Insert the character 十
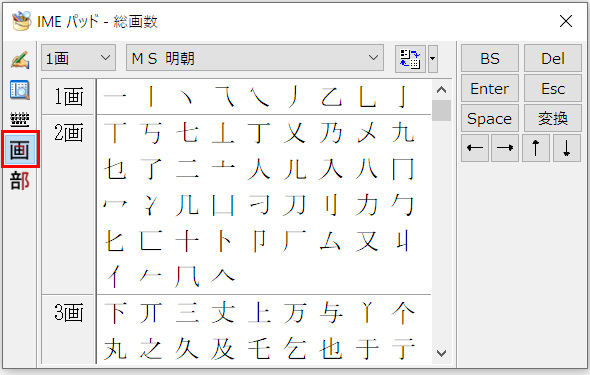Screen dimensions: 590x375 [187, 241]
